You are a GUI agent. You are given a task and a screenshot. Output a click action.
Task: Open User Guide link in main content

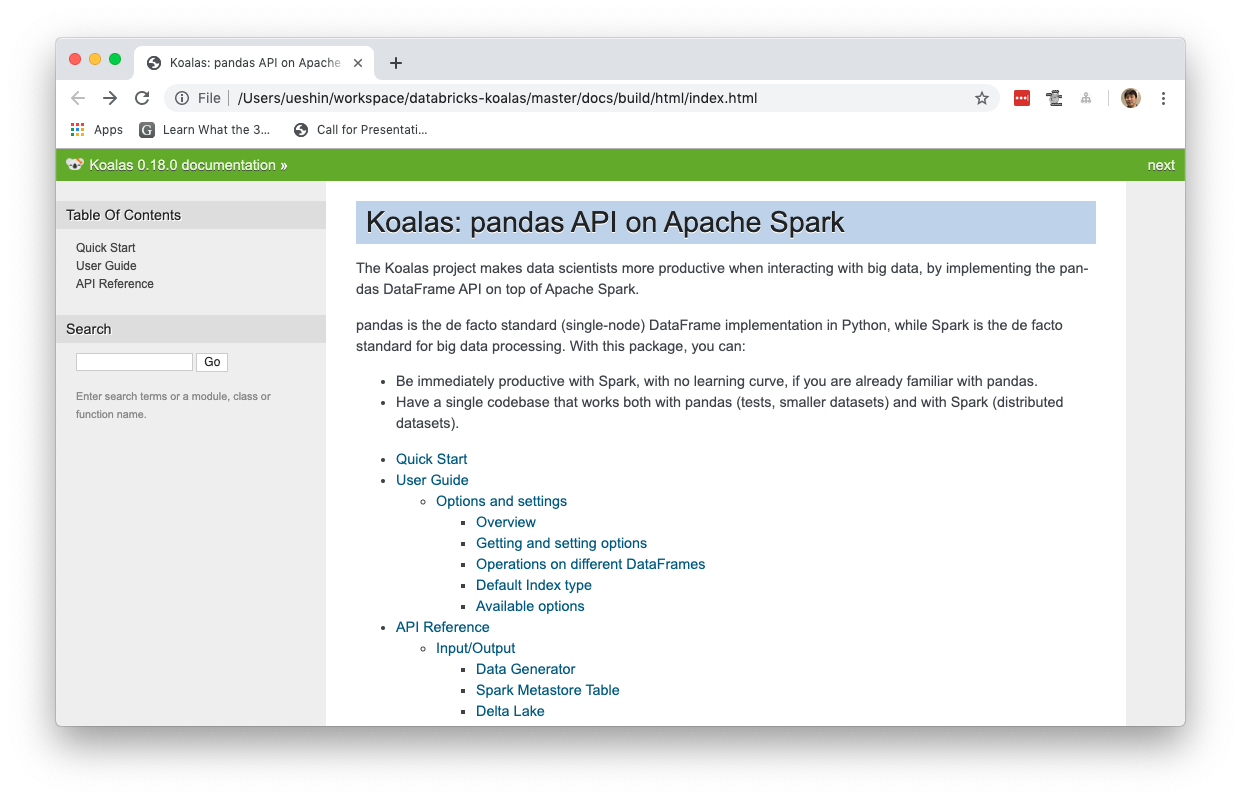(432, 480)
